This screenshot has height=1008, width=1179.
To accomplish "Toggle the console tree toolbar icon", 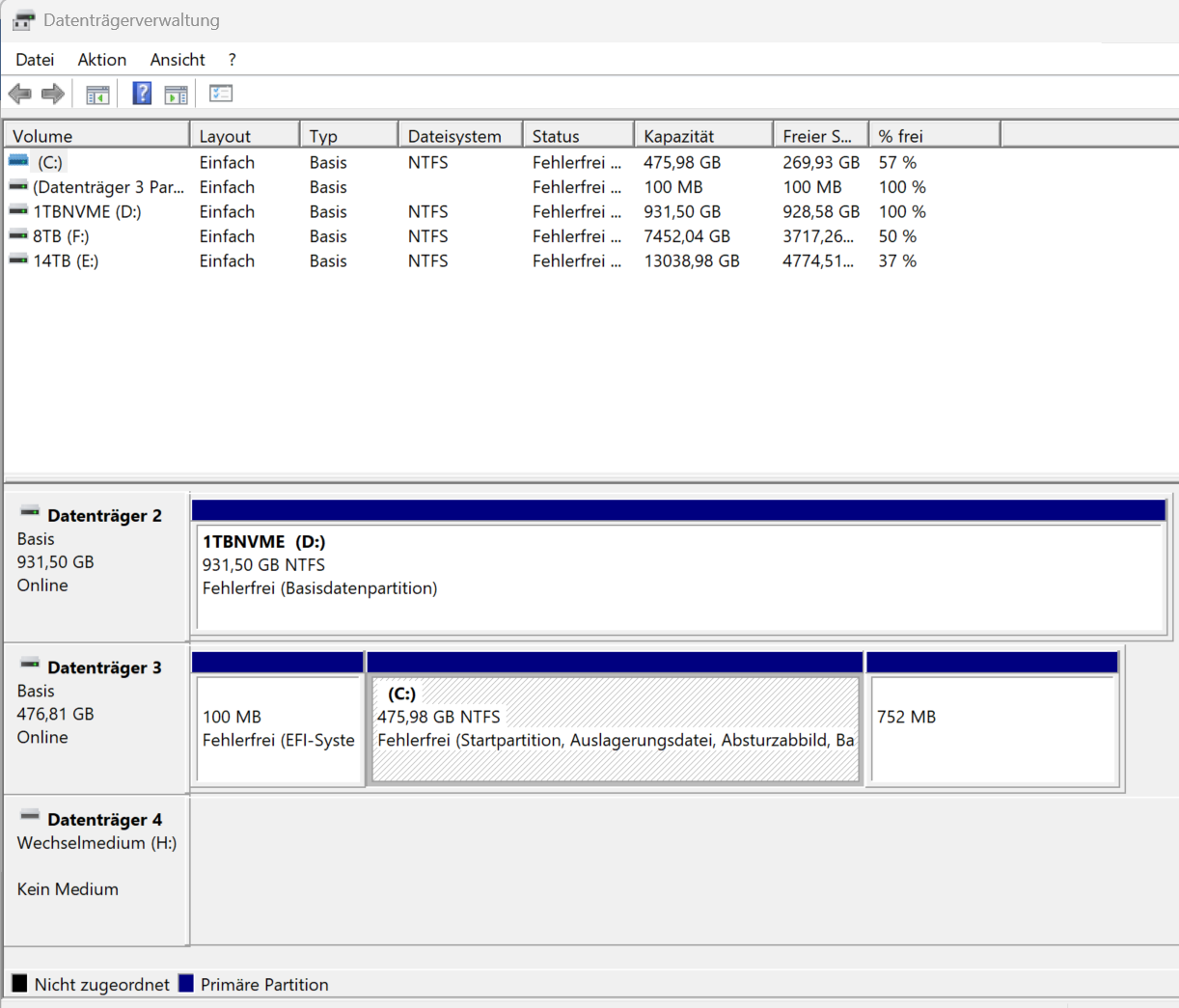I will click(97, 94).
